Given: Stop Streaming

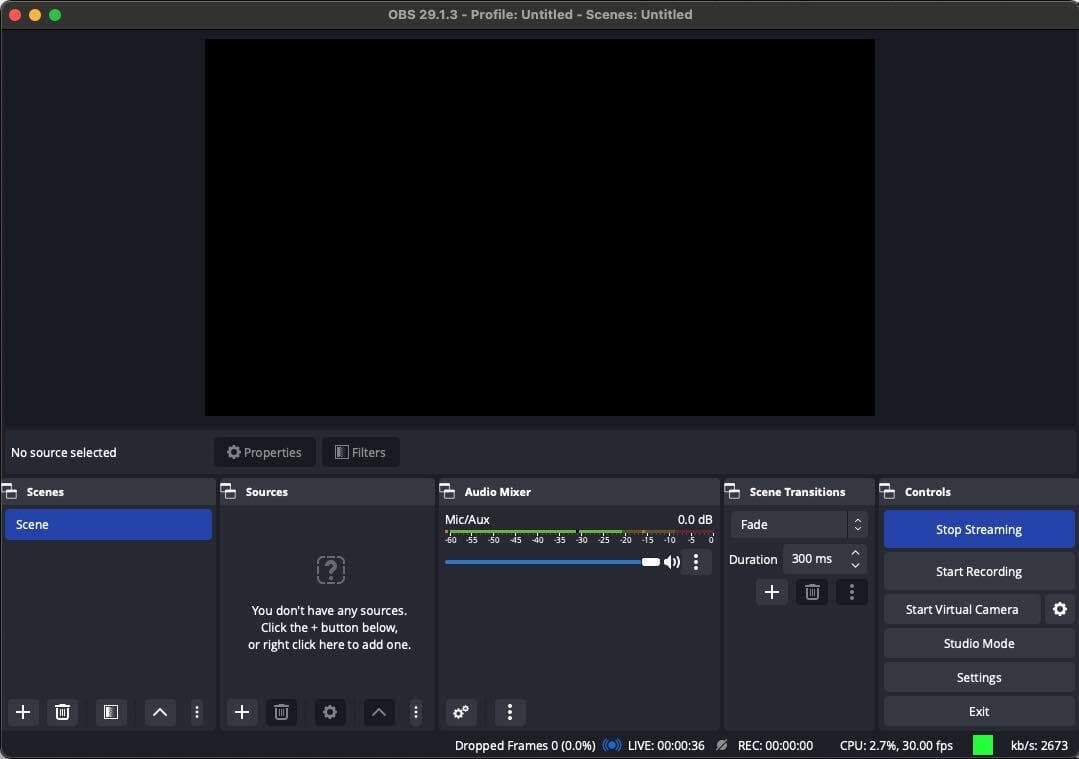Looking at the screenshot, I should click(x=978, y=529).
